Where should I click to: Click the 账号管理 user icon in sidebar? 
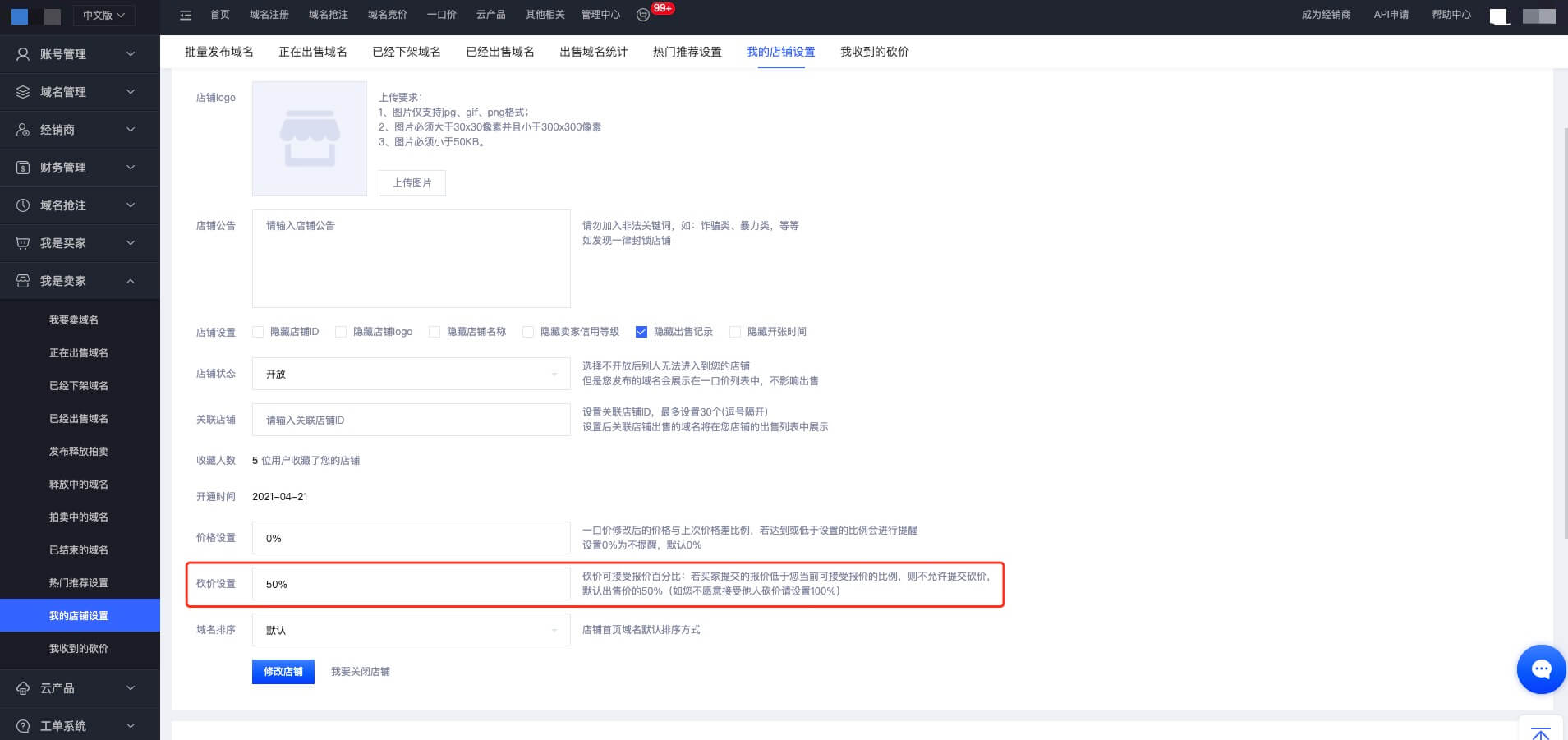[23, 54]
